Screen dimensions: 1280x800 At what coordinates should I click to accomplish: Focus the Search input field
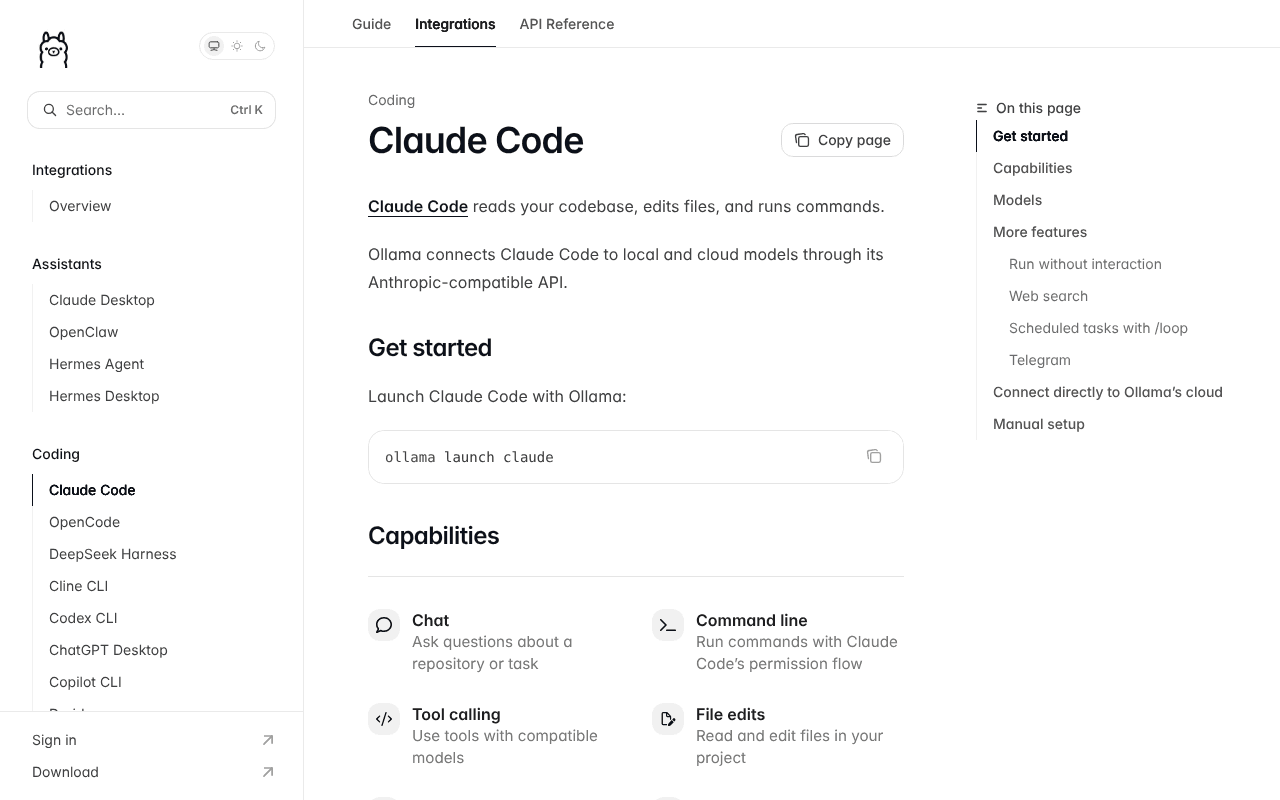coord(151,110)
